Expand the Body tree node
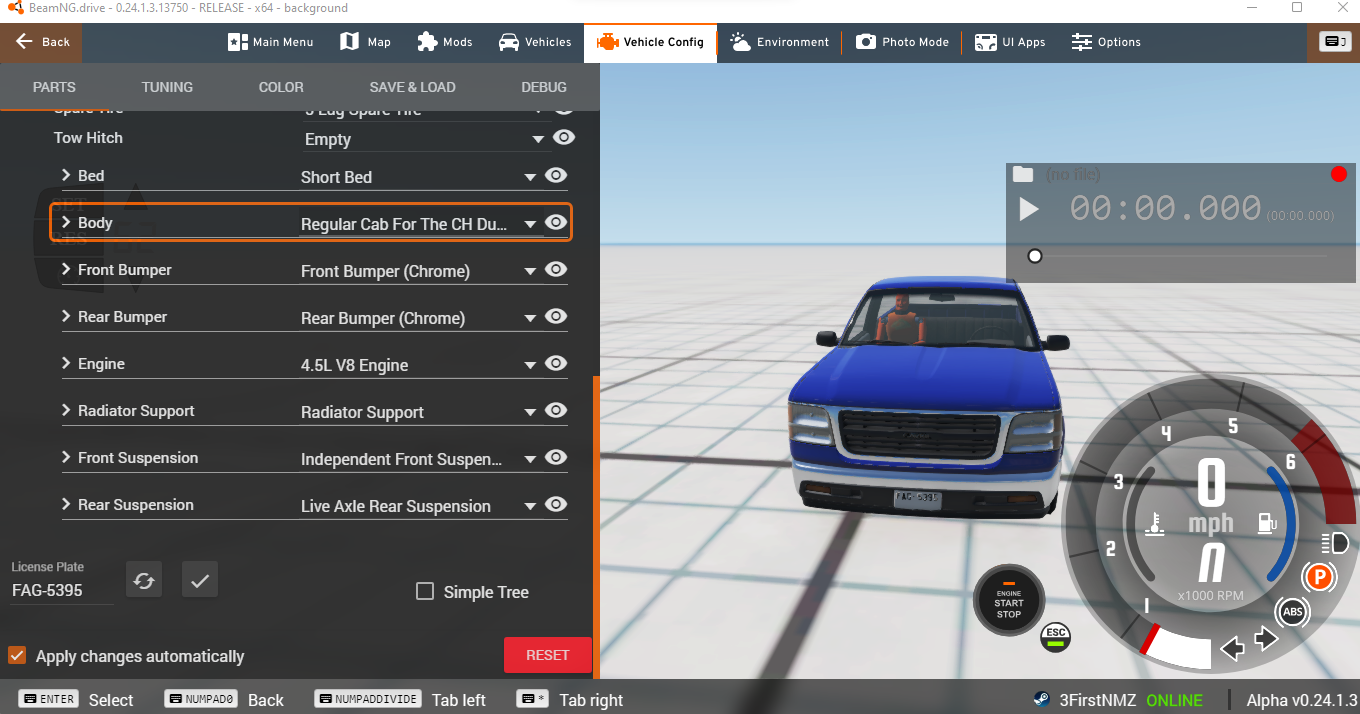Image resolution: width=1360 pixels, height=714 pixels. click(x=66, y=222)
